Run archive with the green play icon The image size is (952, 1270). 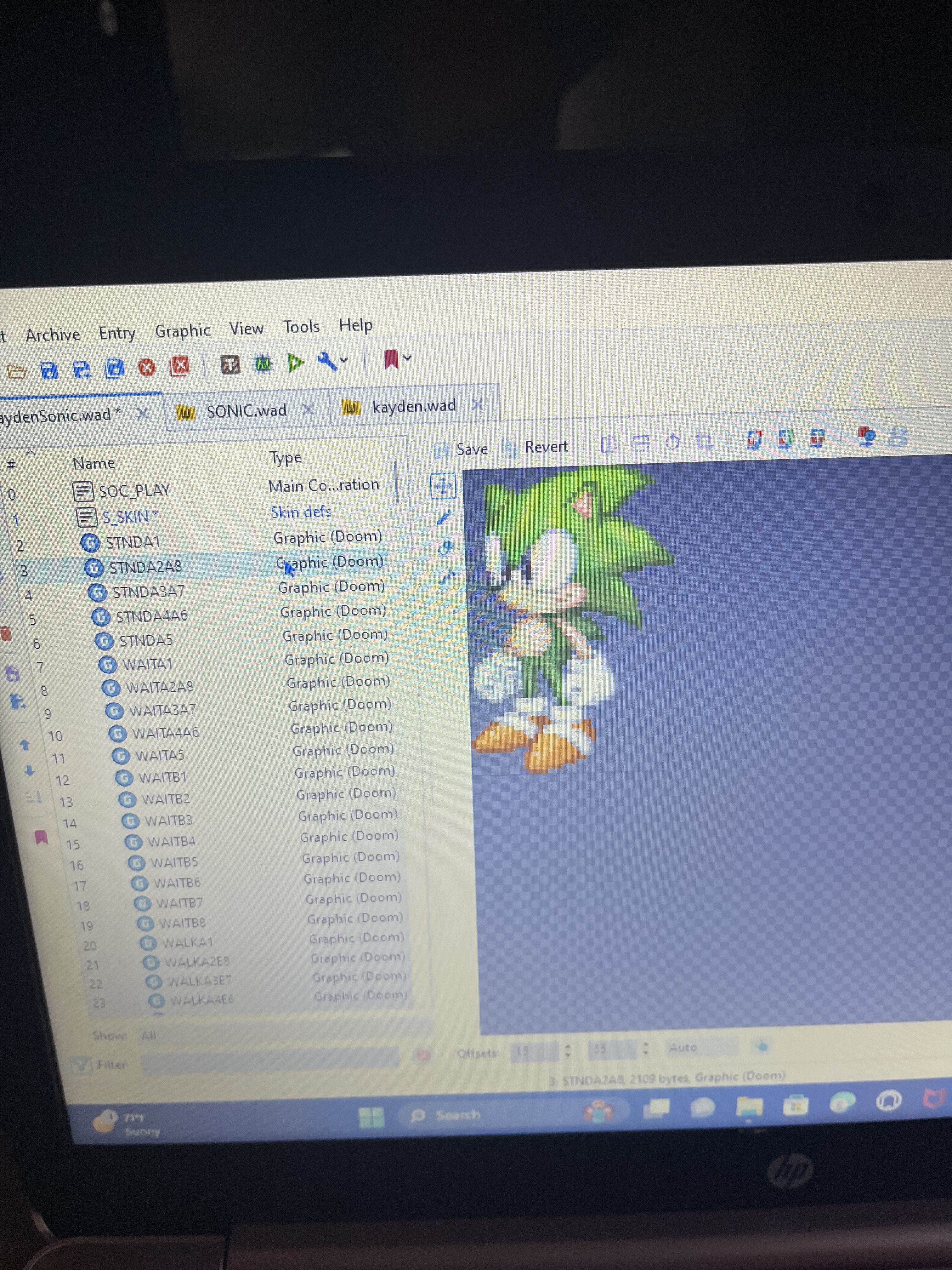(x=296, y=362)
